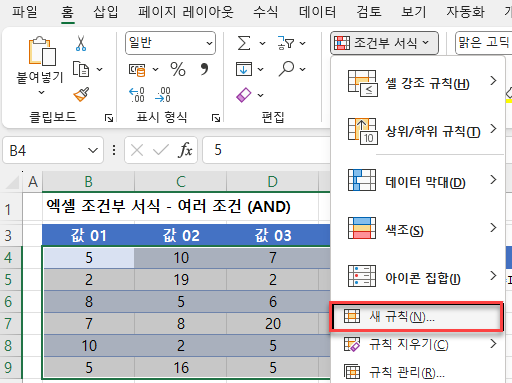Switch to the 페이지 레이아웃 tab
Viewport: 512px width, 383px height.
(x=186, y=12)
